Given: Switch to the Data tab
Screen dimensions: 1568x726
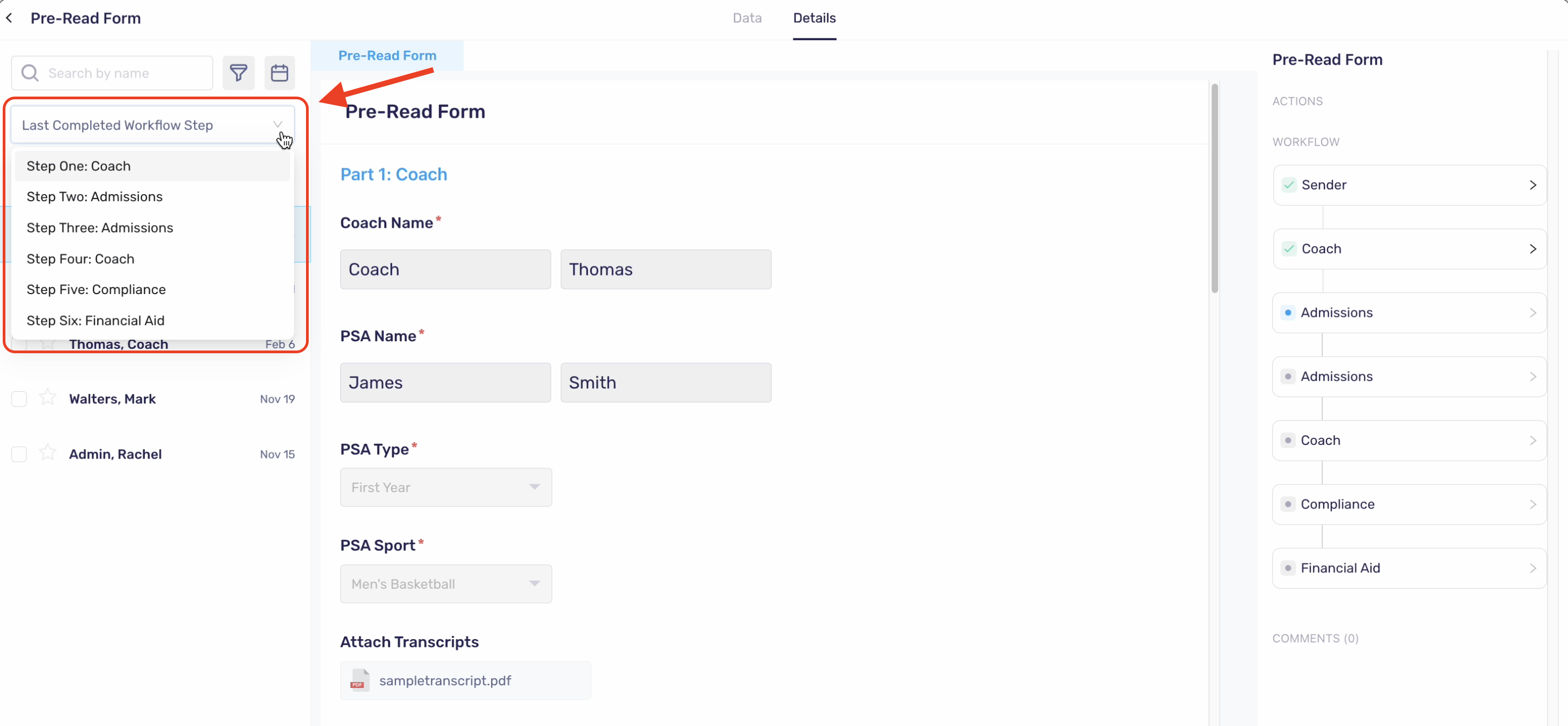Looking at the screenshot, I should click(747, 18).
